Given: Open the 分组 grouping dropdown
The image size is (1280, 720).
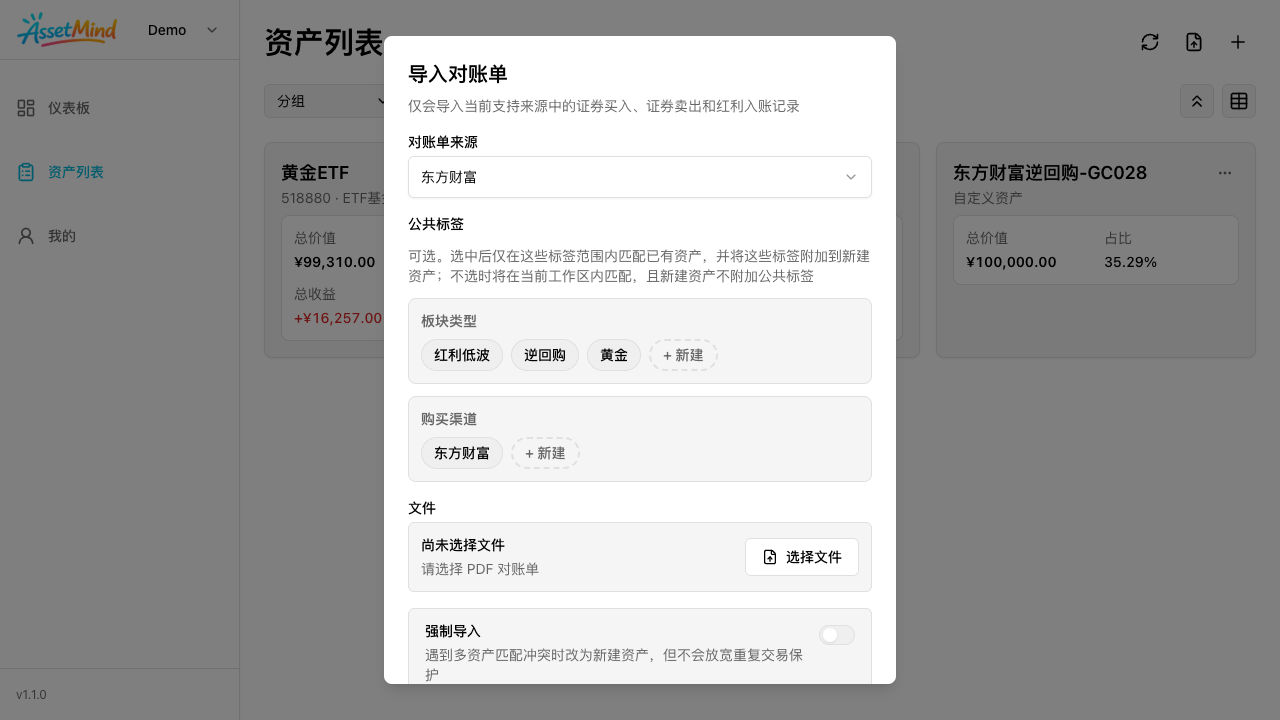Looking at the screenshot, I should tap(330, 101).
